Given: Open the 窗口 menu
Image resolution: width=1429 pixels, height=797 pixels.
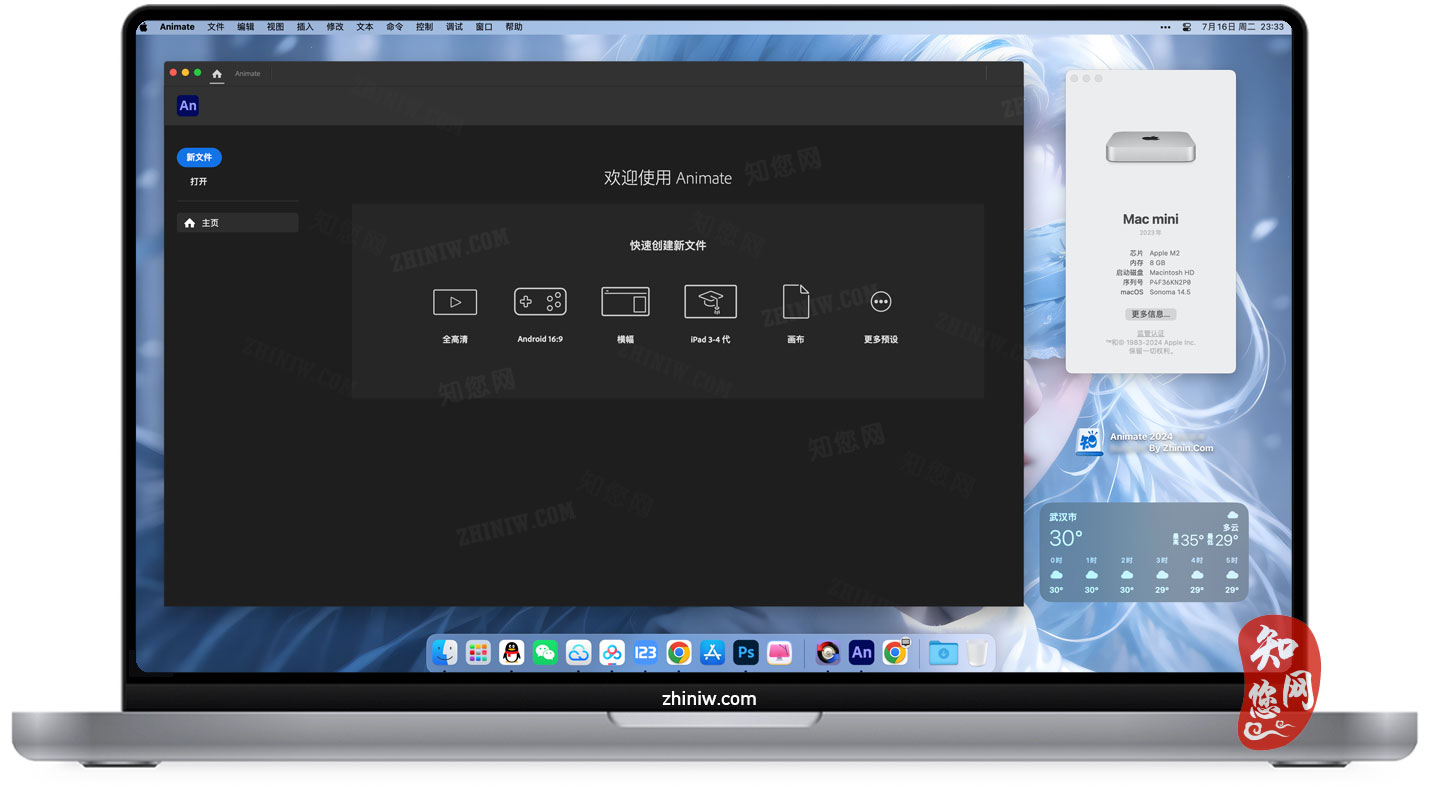Looking at the screenshot, I should click(484, 27).
